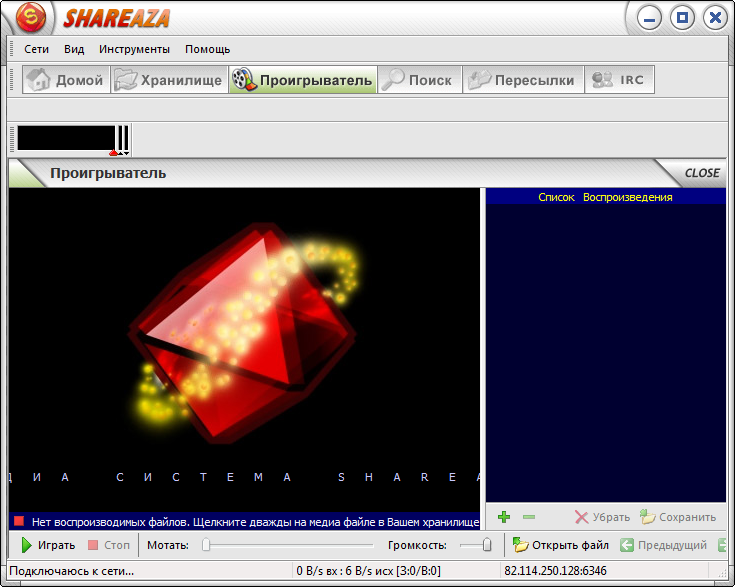Click the Проигрыватель panel title

pos(108,173)
